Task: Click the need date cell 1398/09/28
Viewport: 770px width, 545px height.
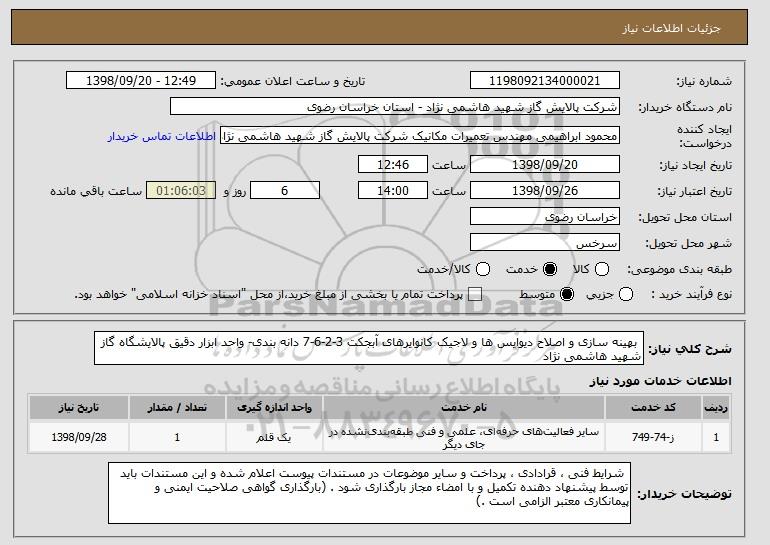Action: [x=79, y=437]
